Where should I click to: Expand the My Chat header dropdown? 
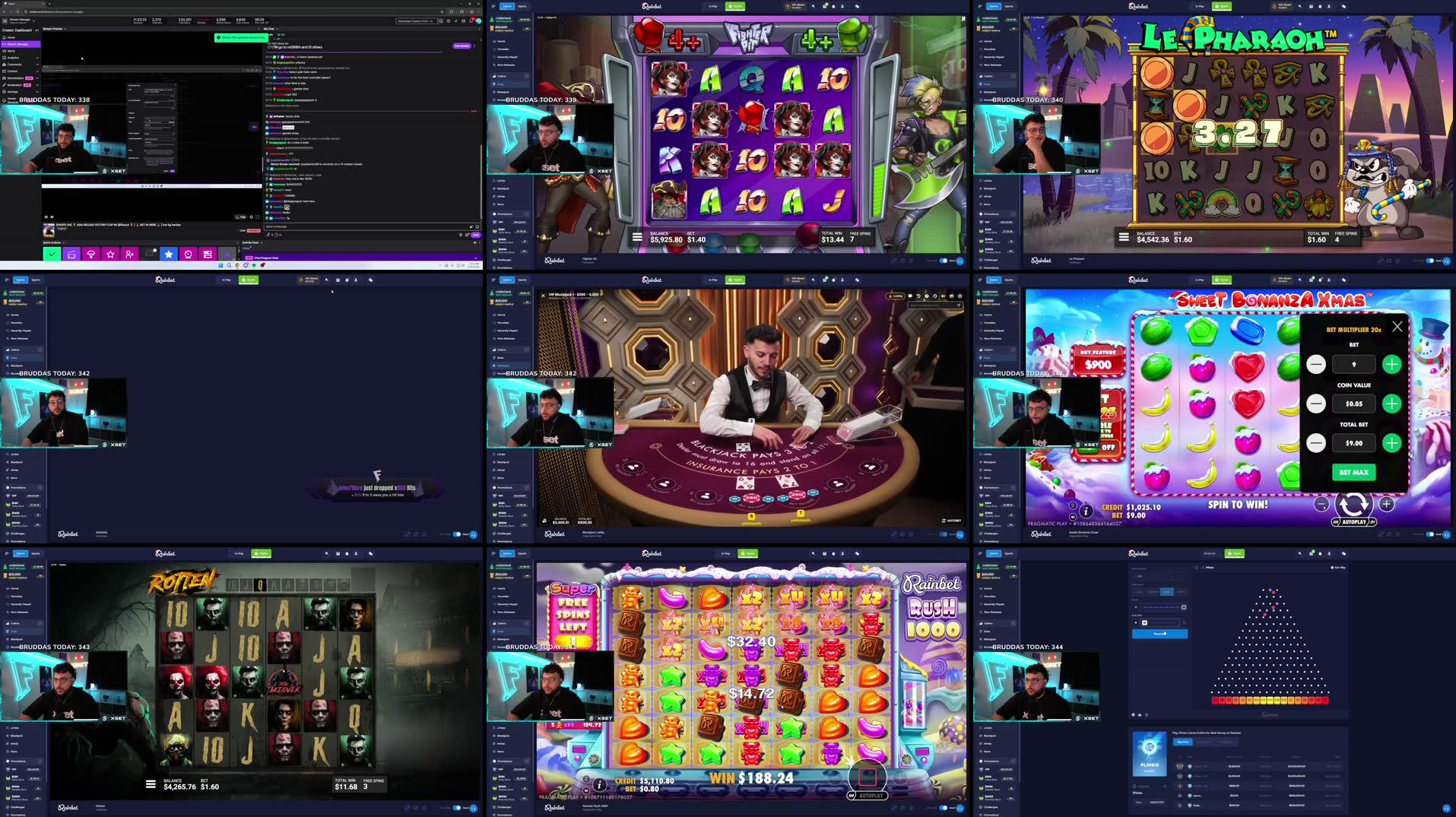coord(277,29)
